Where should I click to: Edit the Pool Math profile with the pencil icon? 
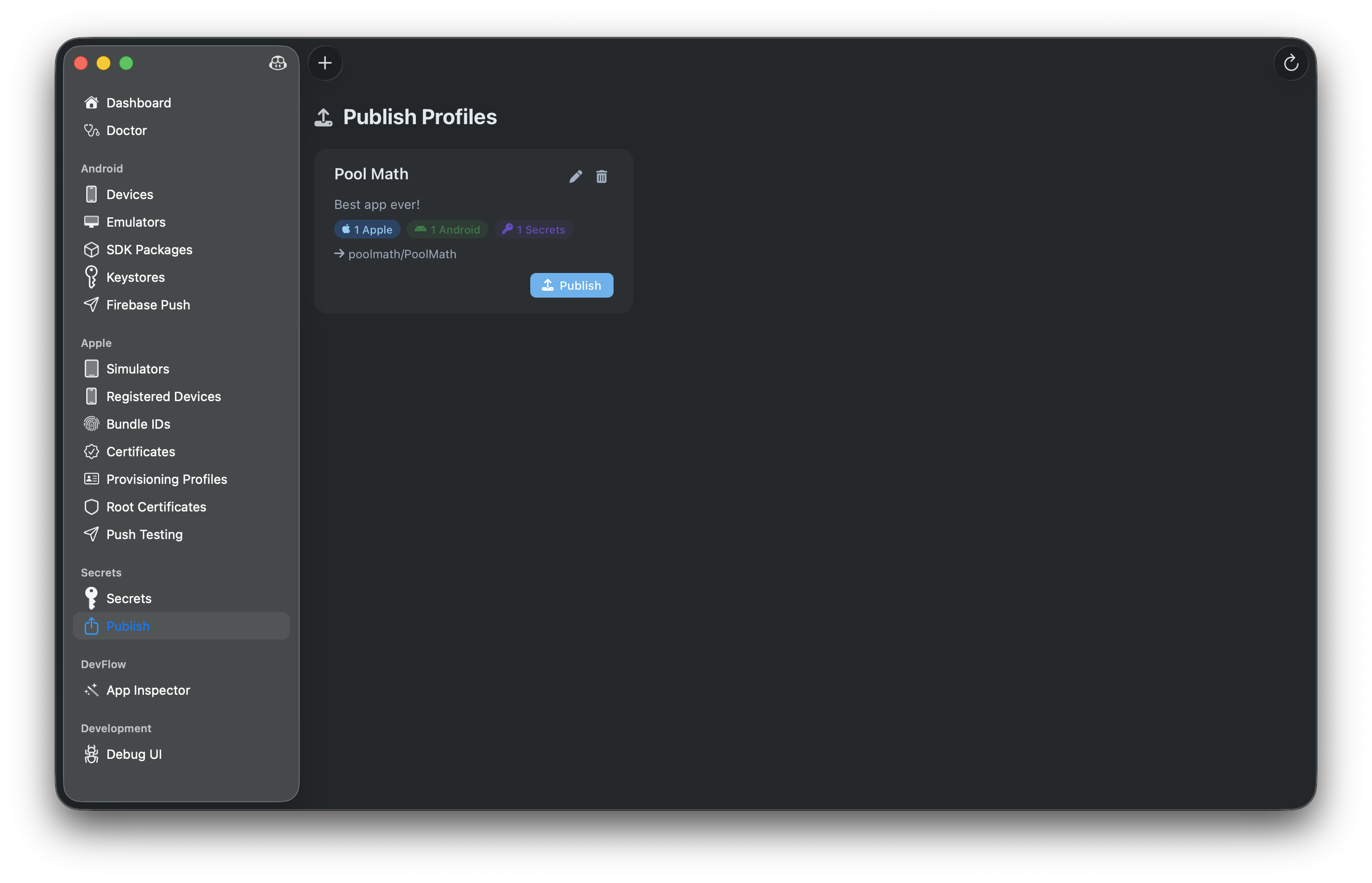point(576,176)
